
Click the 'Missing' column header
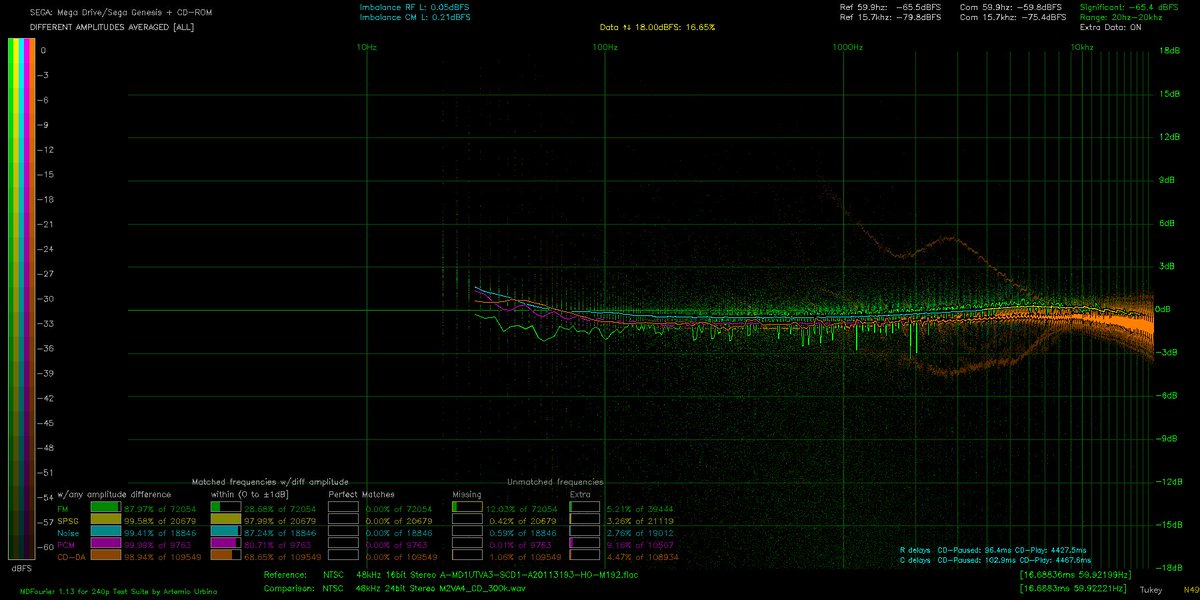[x=467, y=494]
